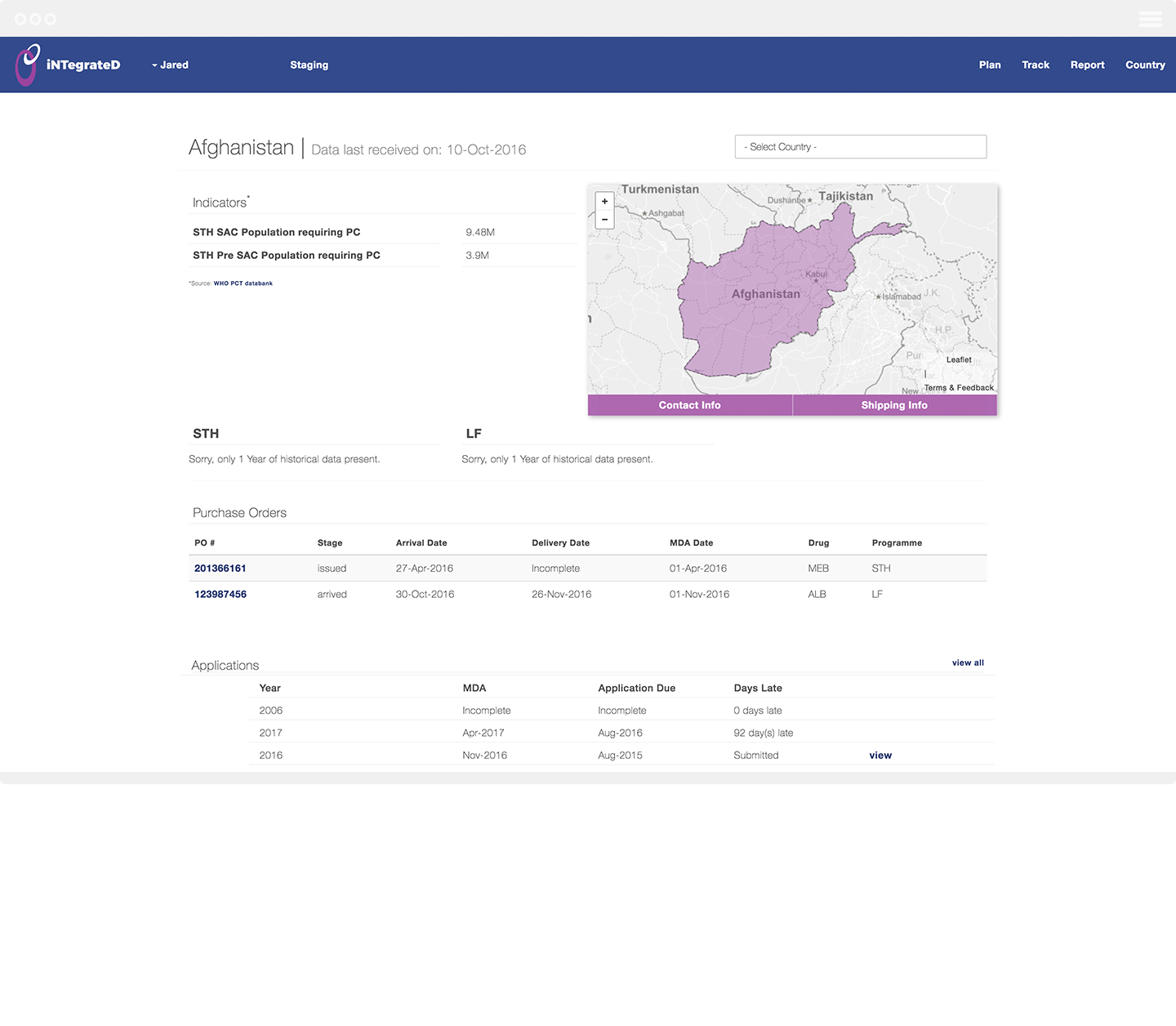The width and height of the screenshot is (1176, 1026).
Task: View the 2016 submitted application
Action: pyautogui.click(x=880, y=756)
